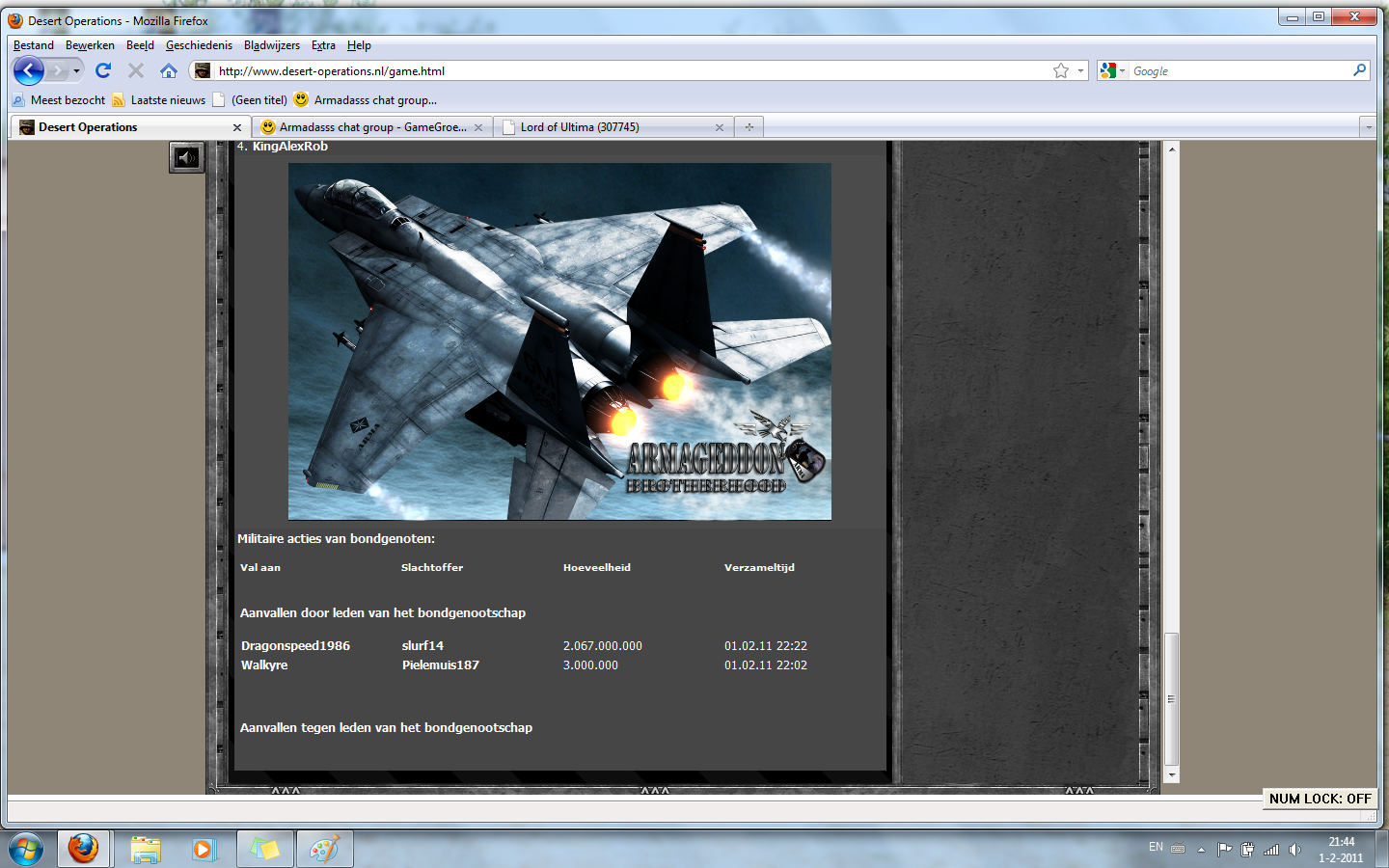Click Firefox icon in the taskbar
The width and height of the screenshot is (1389, 868).
[x=83, y=849]
